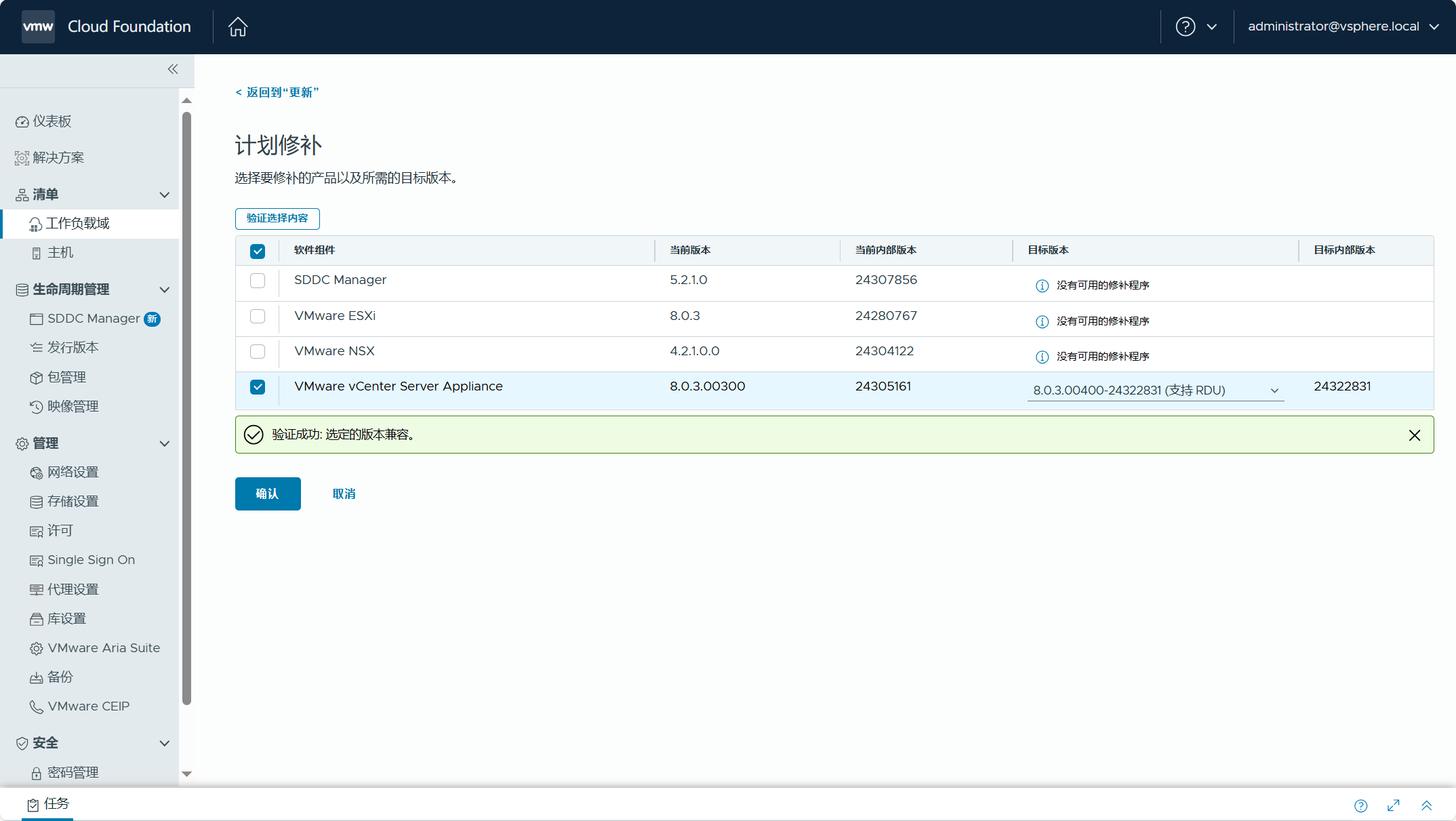The height and width of the screenshot is (821, 1456).
Task: Open 许可 licensing page
Action: click(x=52, y=531)
